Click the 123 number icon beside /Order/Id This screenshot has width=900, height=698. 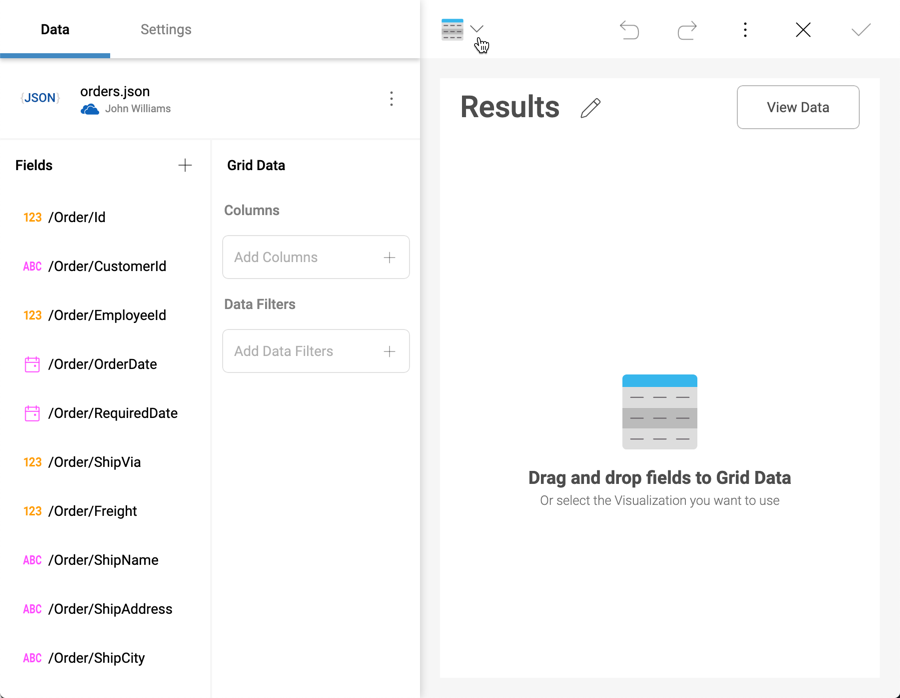(32, 218)
